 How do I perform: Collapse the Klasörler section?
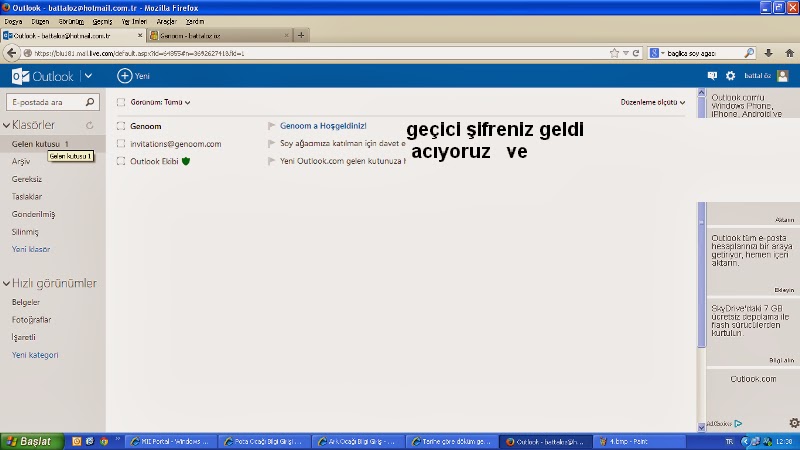[7, 125]
